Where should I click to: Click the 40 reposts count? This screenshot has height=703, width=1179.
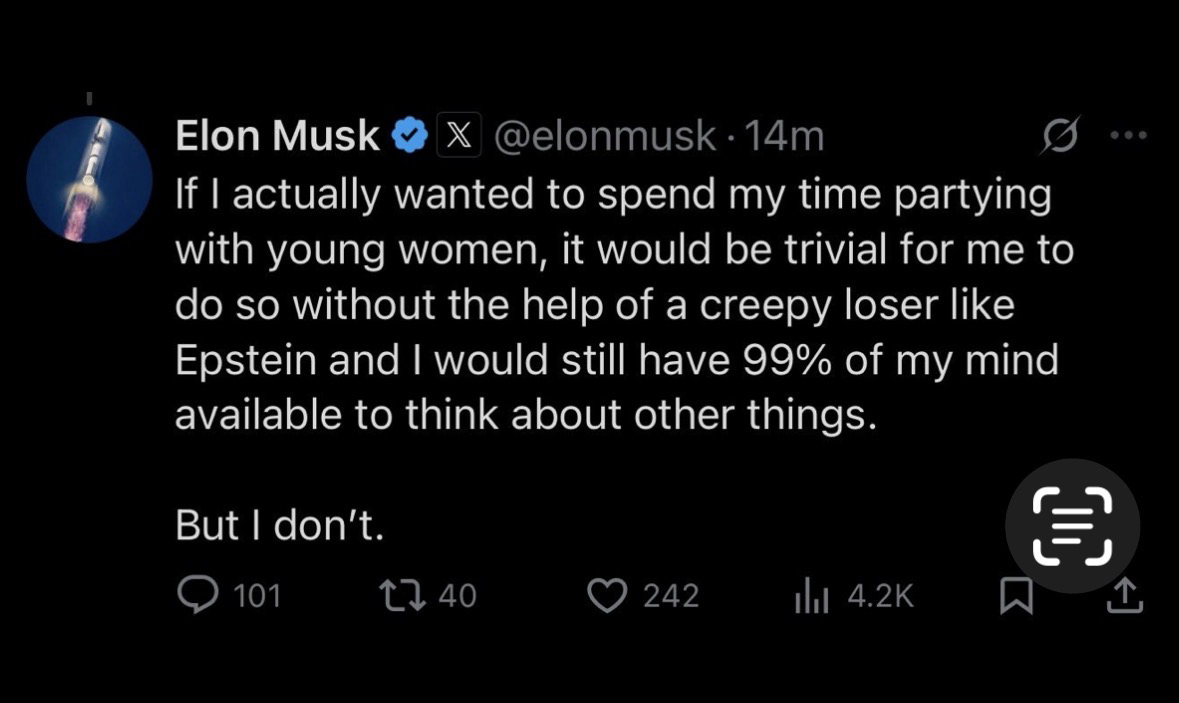[458, 596]
